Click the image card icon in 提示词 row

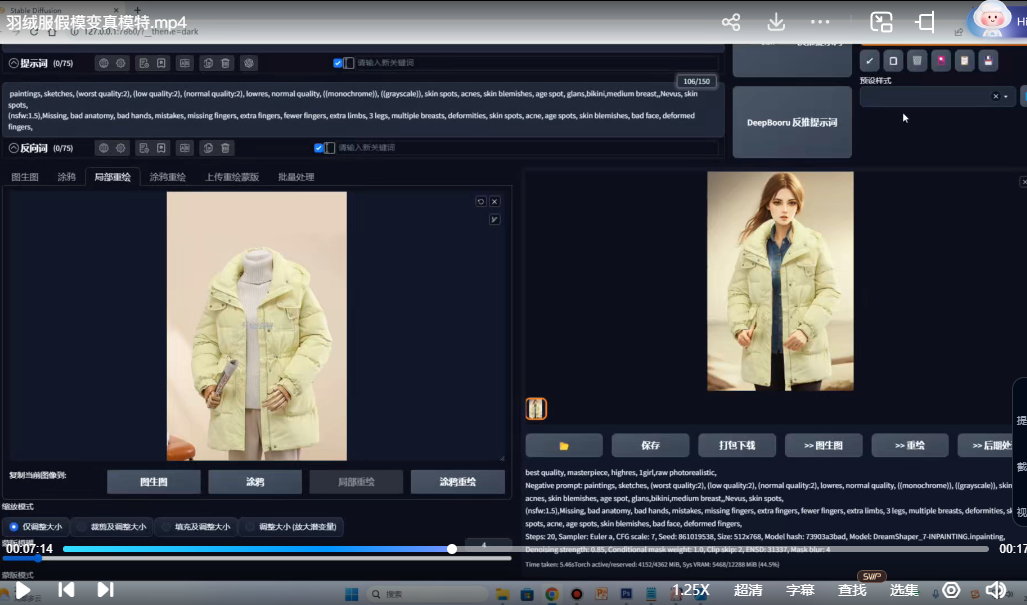185,63
